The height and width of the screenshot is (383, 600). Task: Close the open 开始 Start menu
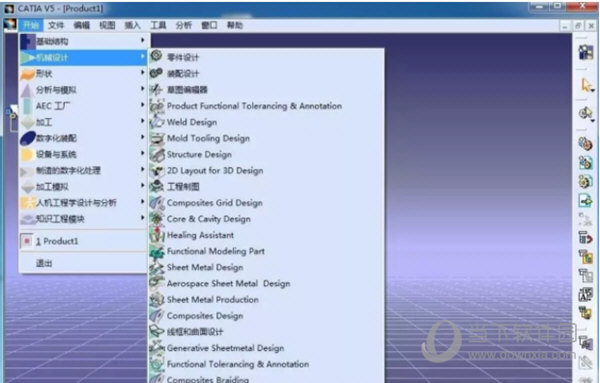tap(31, 25)
